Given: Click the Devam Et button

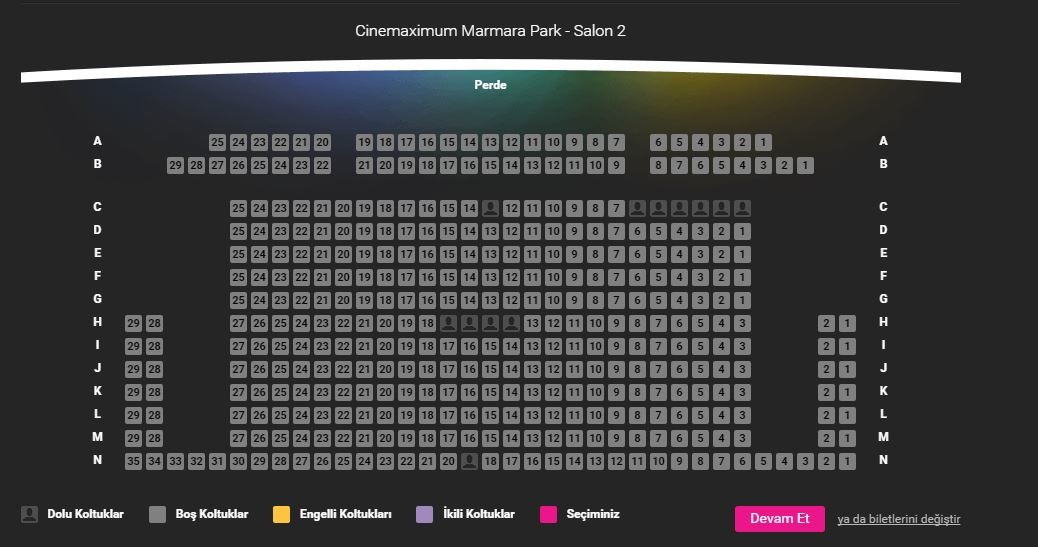Looking at the screenshot, I should (x=780, y=519).
